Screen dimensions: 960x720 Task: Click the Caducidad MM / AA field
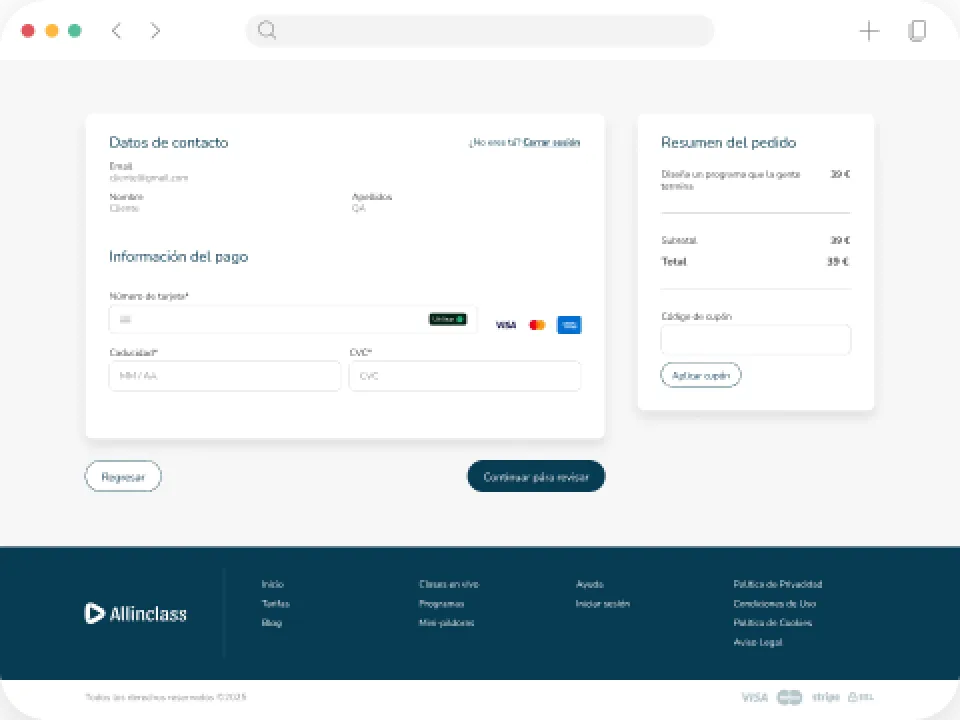pos(225,375)
